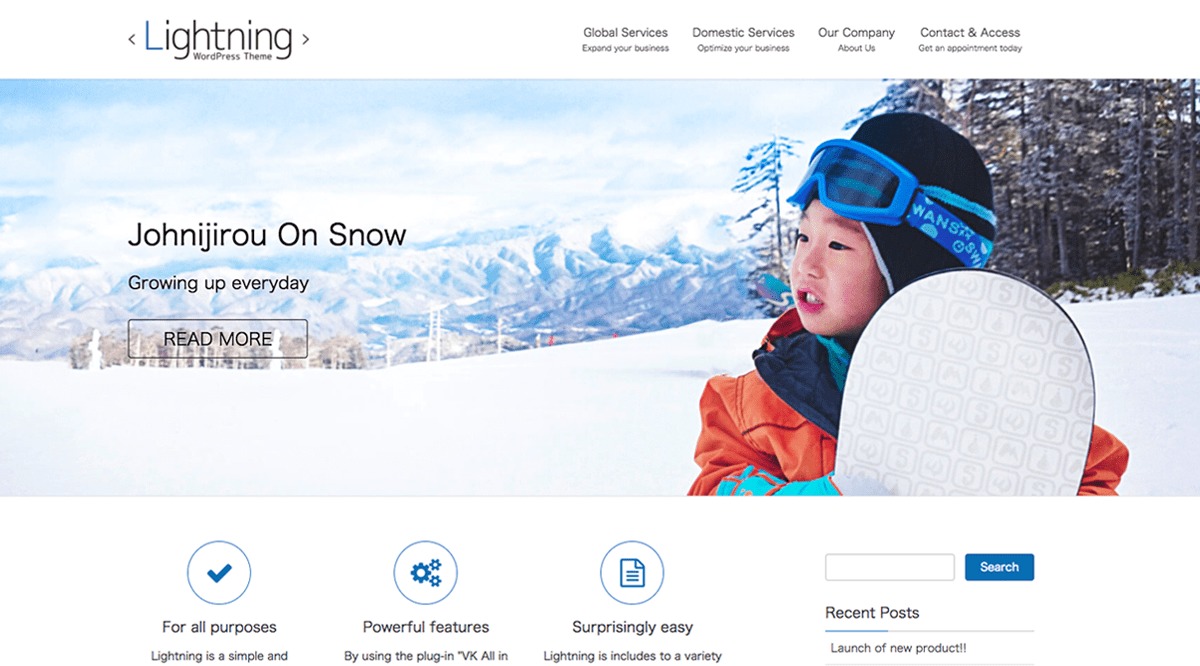Click the document Surprisingly easy icon
Image resolution: width=1200 pixels, height=666 pixels.
tap(632, 573)
